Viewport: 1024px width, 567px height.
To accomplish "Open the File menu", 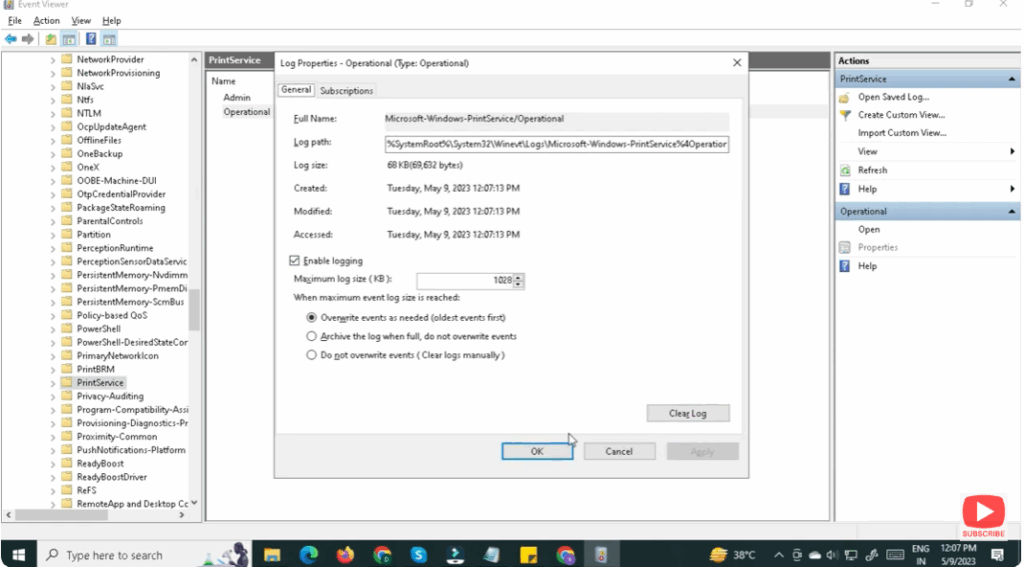I will click(14, 21).
